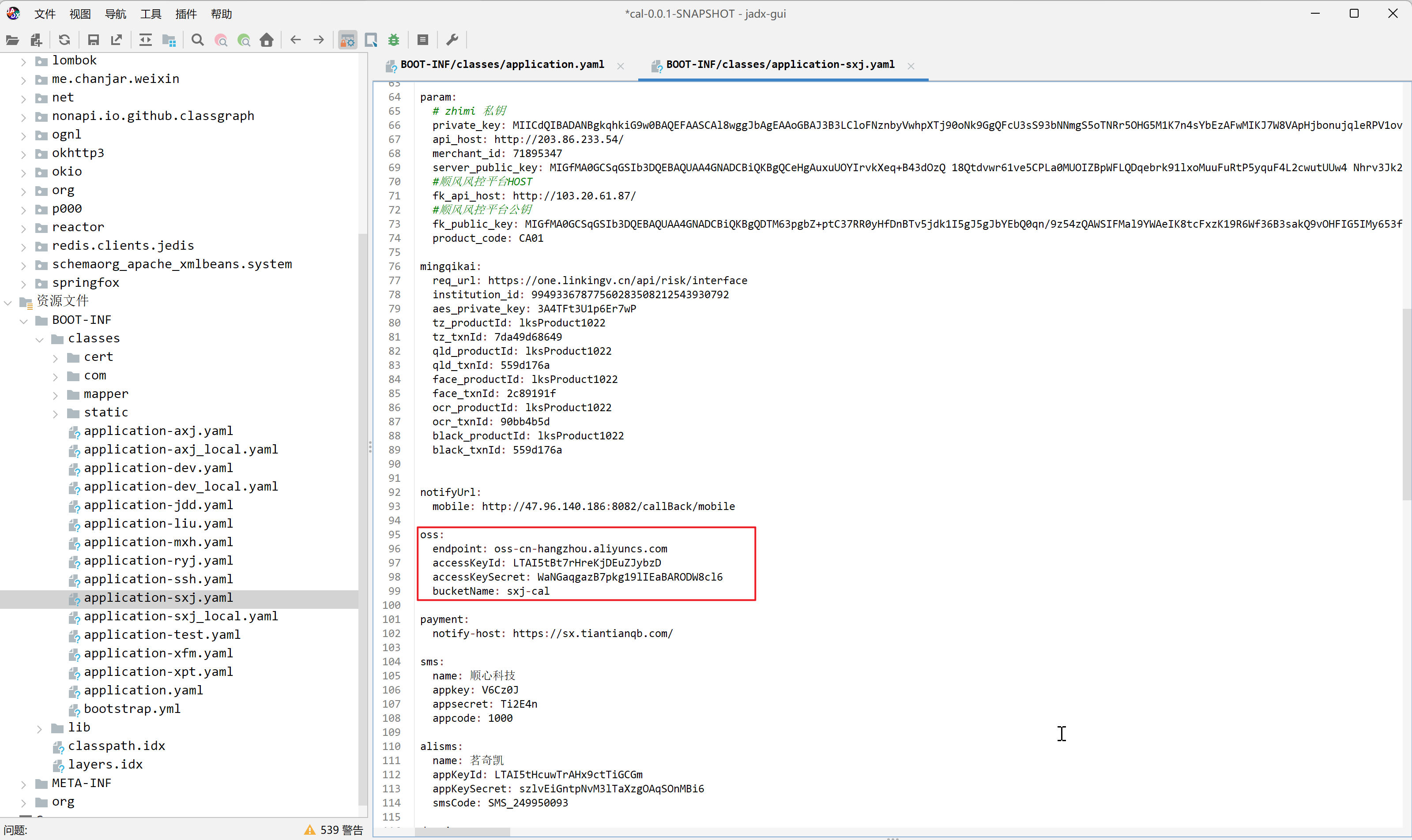1412x840 pixels.
Task: Click the back navigation arrow
Action: pos(296,40)
